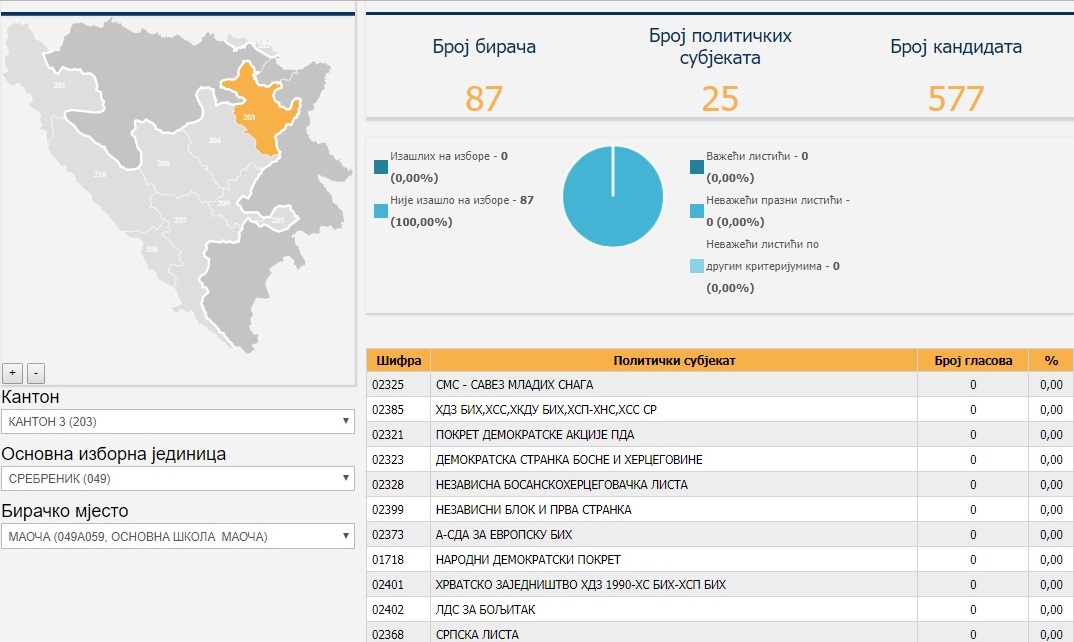Zoom out the map with minus button

click(36, 373)
